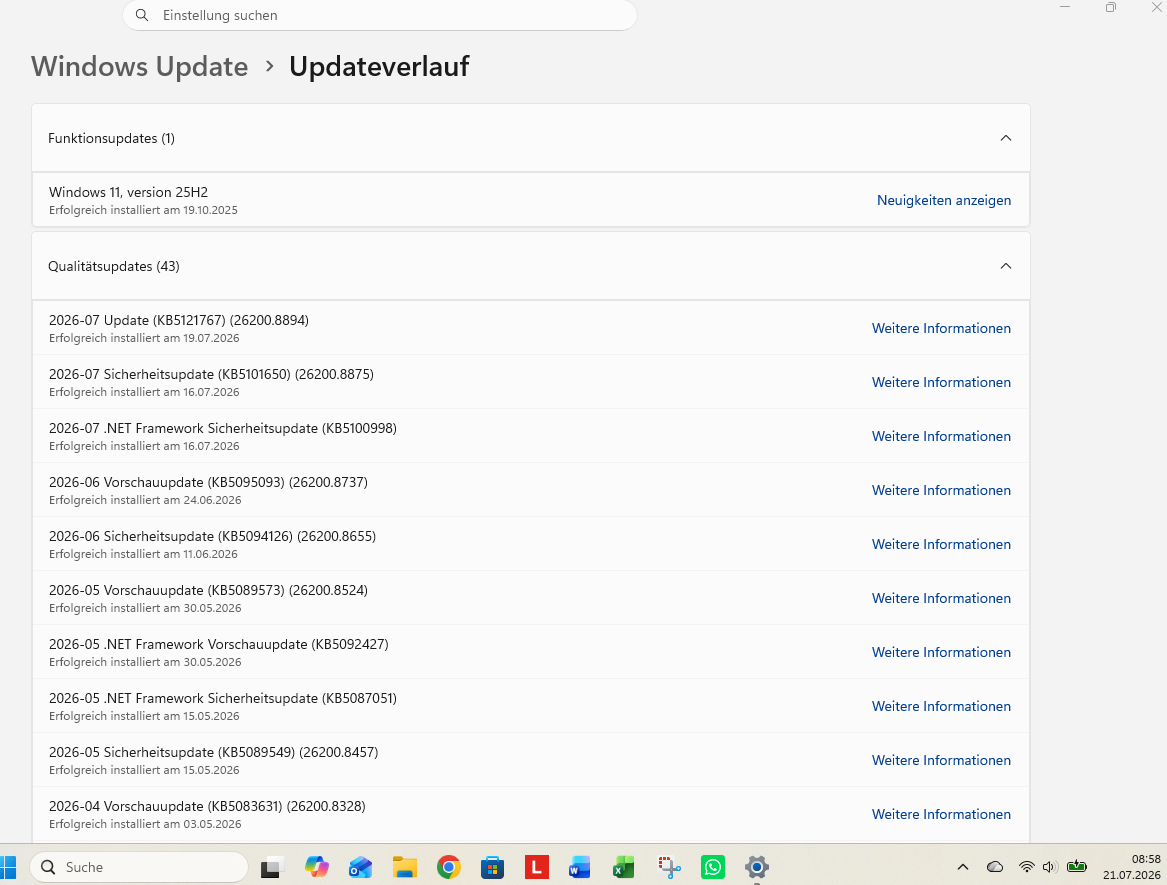
Task: Select '2026-05 Sicherheitsupdate (KB5089549)' title
Action: [x=214, y=753]
